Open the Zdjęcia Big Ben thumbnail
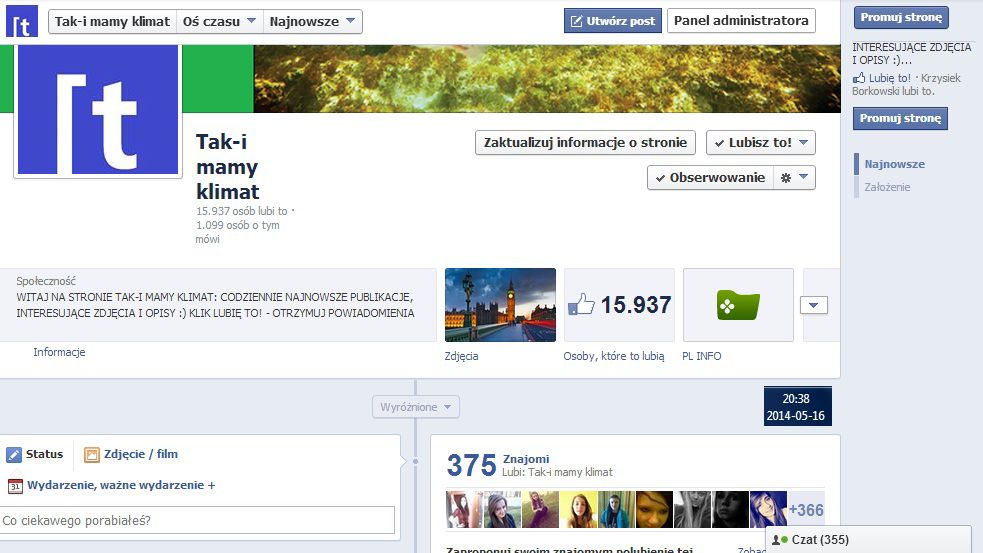 tap(500, 305)
